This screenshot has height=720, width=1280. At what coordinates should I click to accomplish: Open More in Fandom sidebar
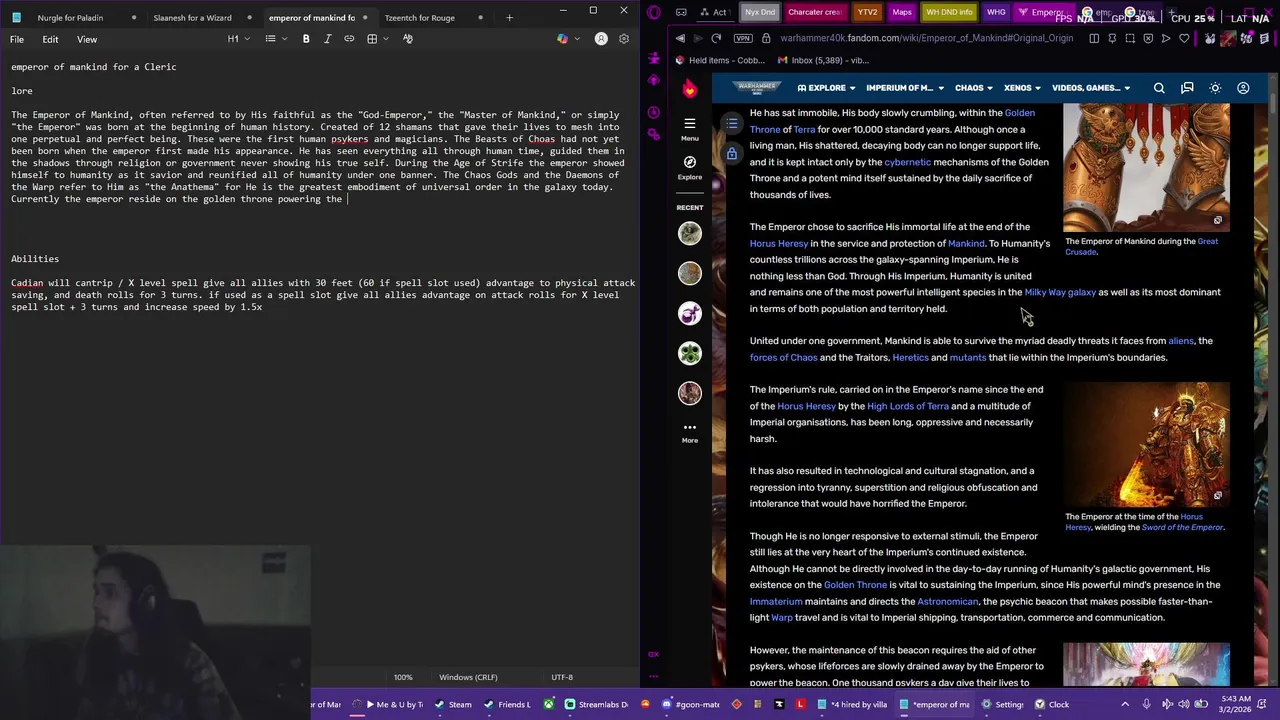(689, 432)
